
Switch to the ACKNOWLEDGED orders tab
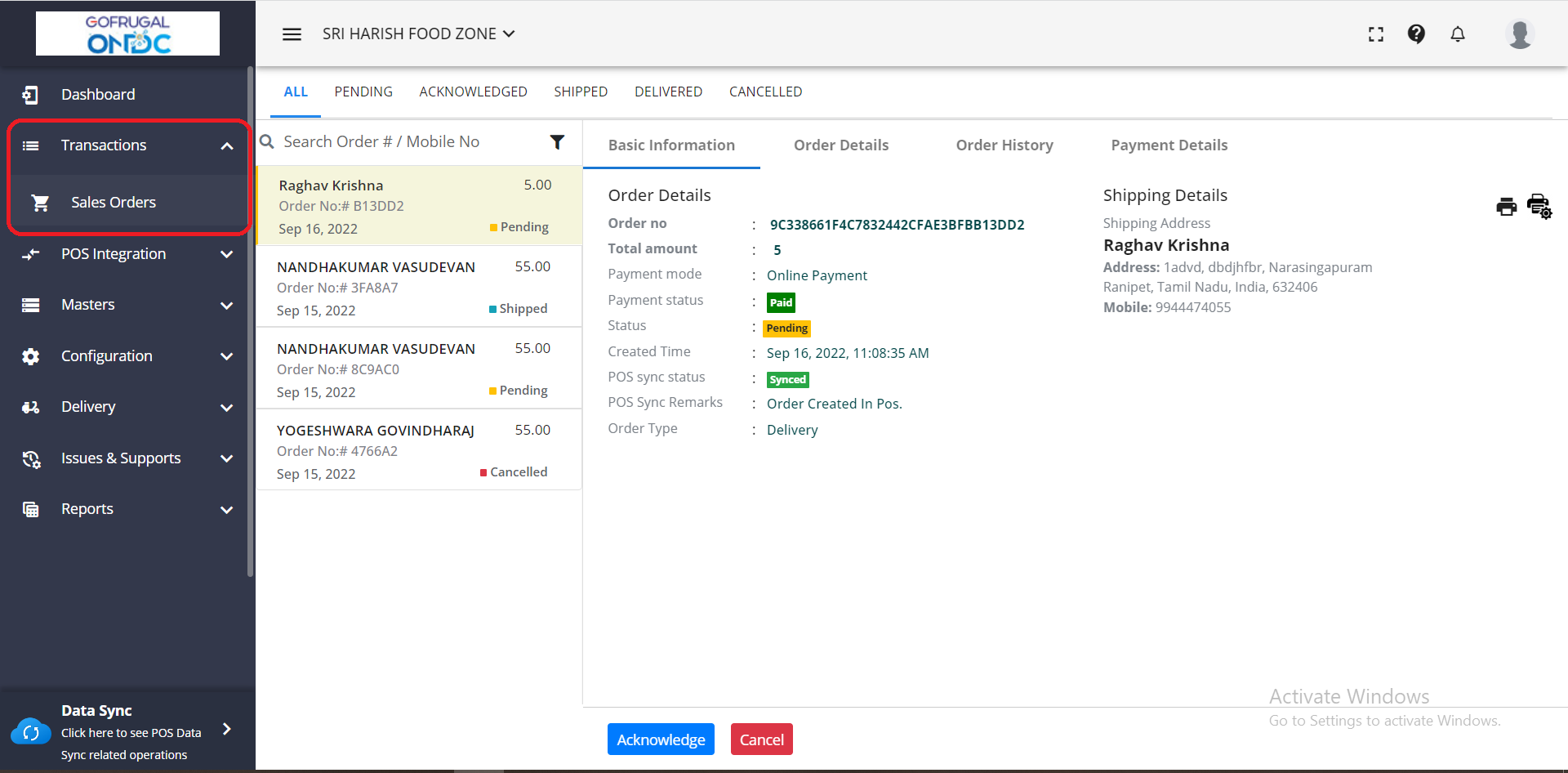[473, 92]
